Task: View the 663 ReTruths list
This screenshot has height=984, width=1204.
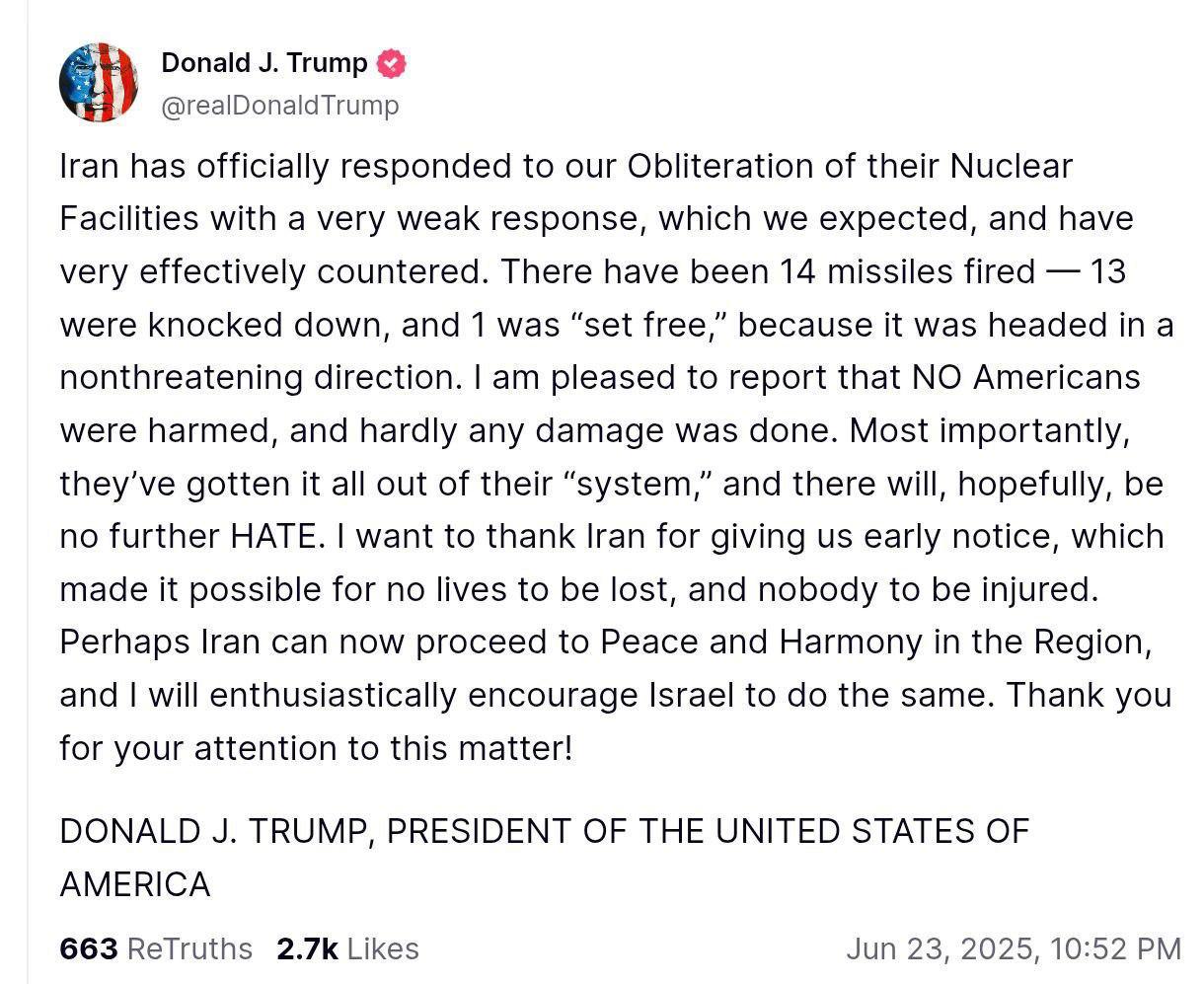Action: 156,948
